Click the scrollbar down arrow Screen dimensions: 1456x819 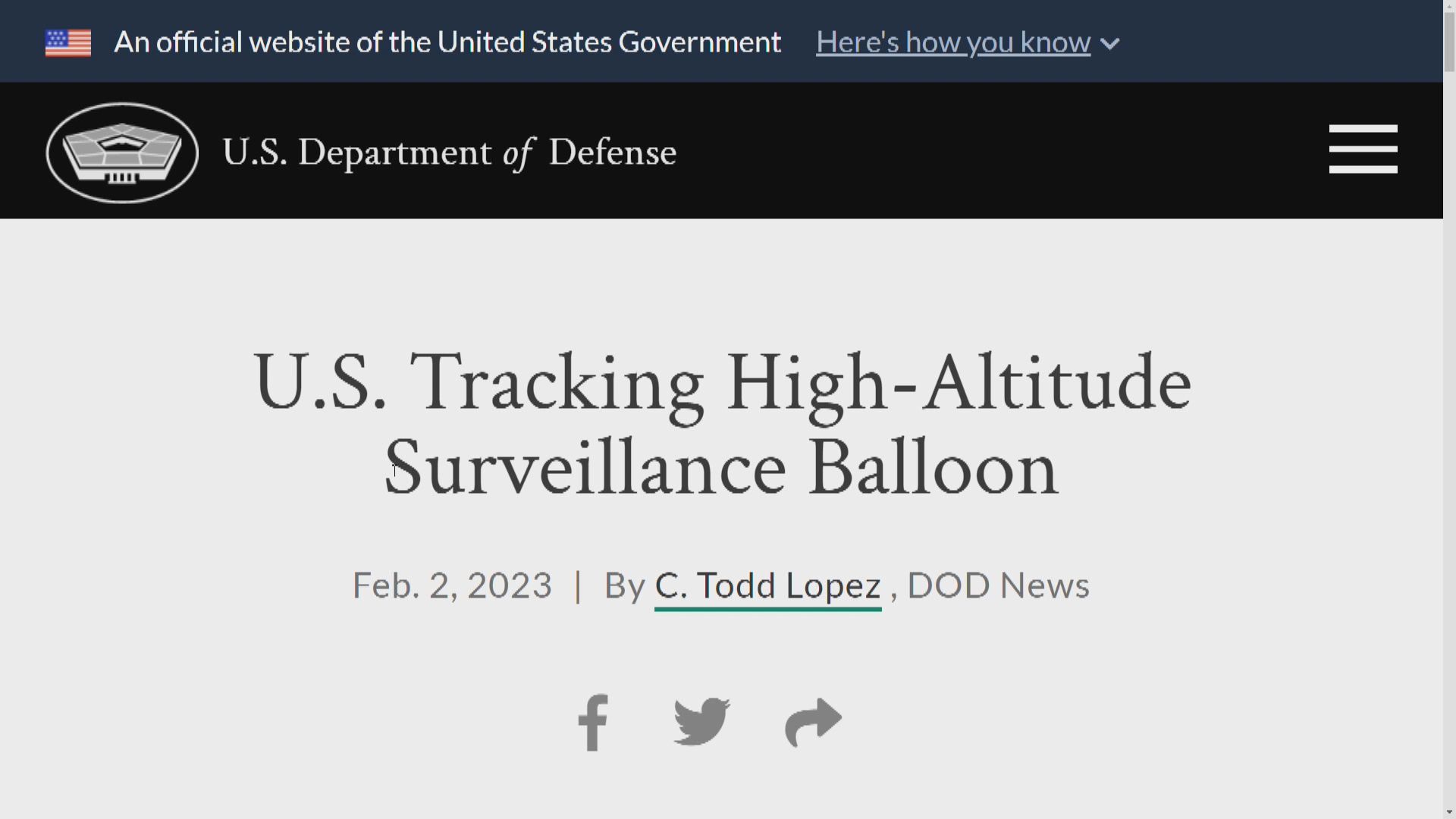[x=1449, y=812]
